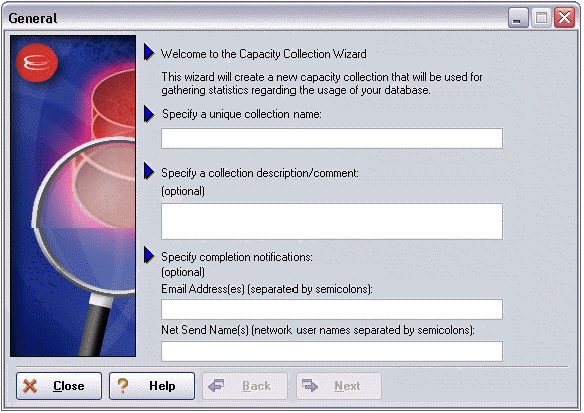
Task: Go Back to the previous step
Action: click(x=245, y=386)
